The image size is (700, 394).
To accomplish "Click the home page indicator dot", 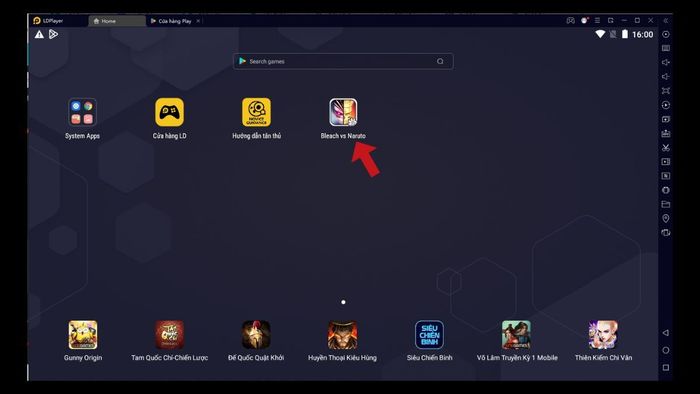I will click(x=343, y=302).
